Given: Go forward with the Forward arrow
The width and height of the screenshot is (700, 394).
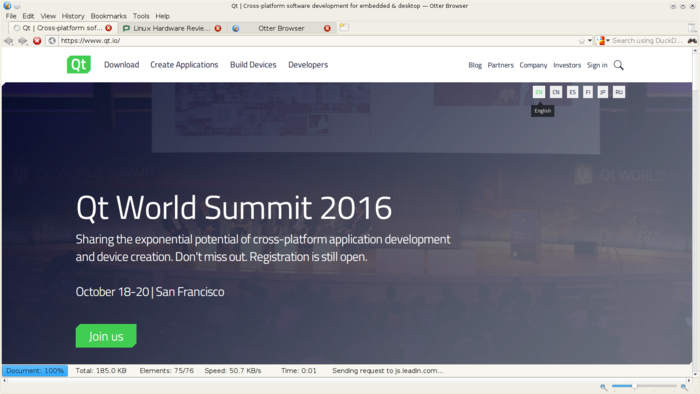Looking at the screenshot, I should [x=22, y=41].
